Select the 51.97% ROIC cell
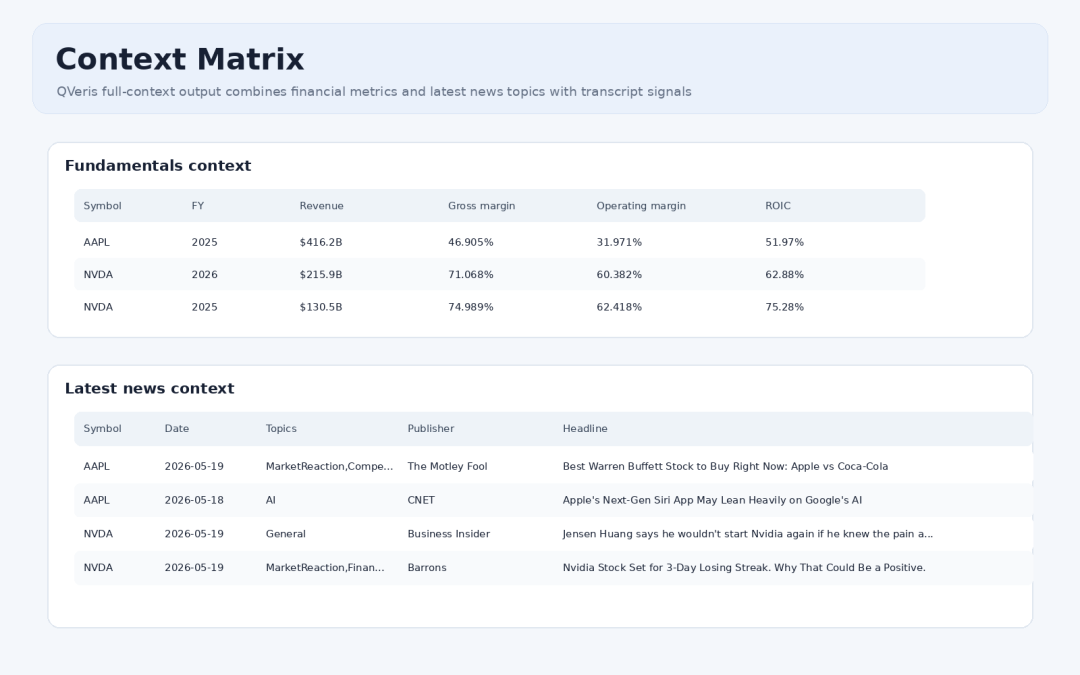The height and width of the screenshot is (675, 1080). [785, 242]
